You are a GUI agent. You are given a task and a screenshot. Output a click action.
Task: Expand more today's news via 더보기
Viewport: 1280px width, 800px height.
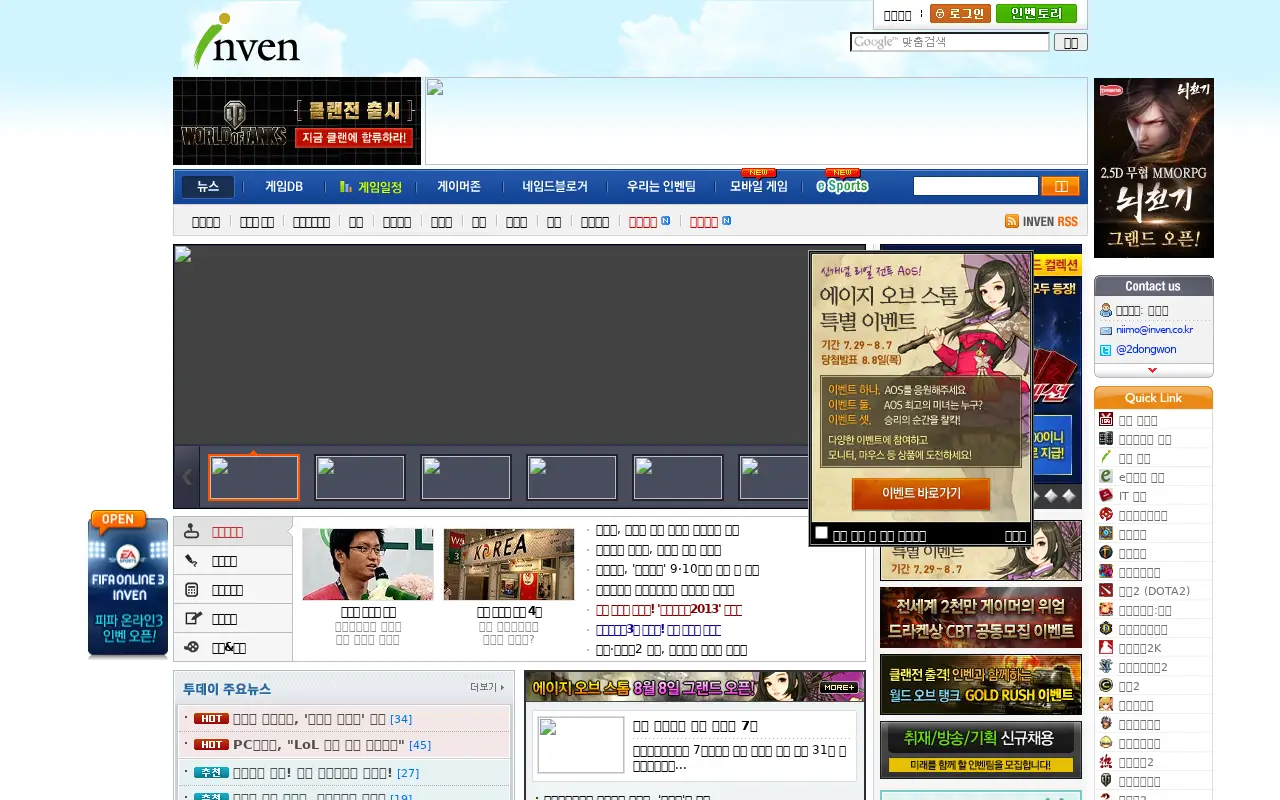tap(487, 687)
